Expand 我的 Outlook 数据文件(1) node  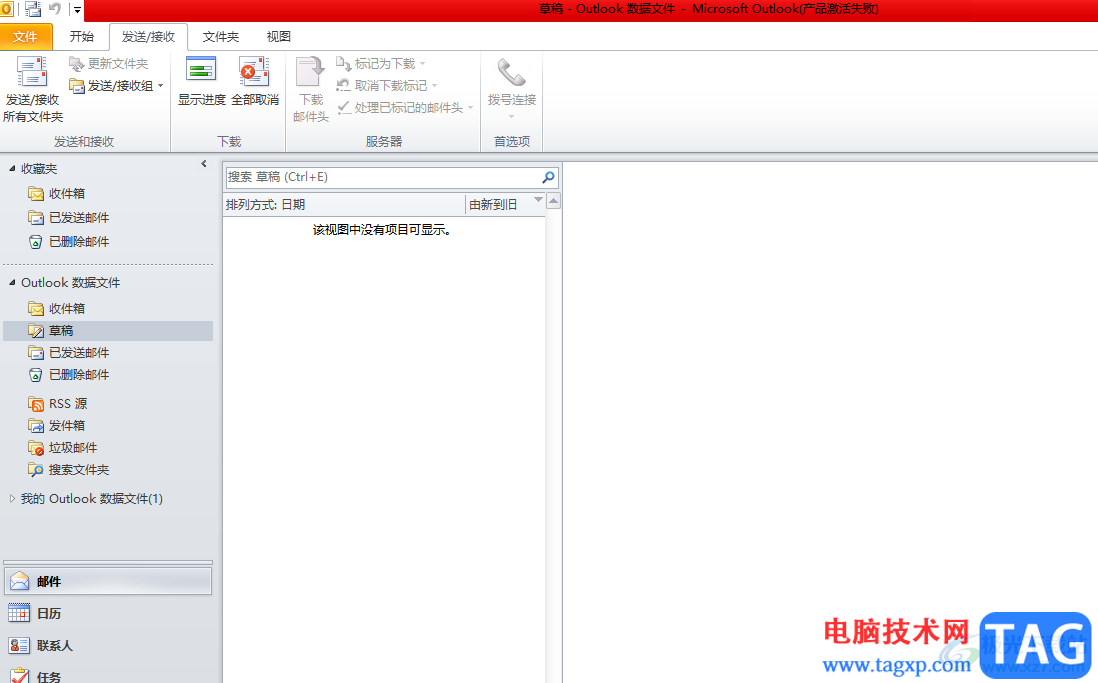click(12, 499)
